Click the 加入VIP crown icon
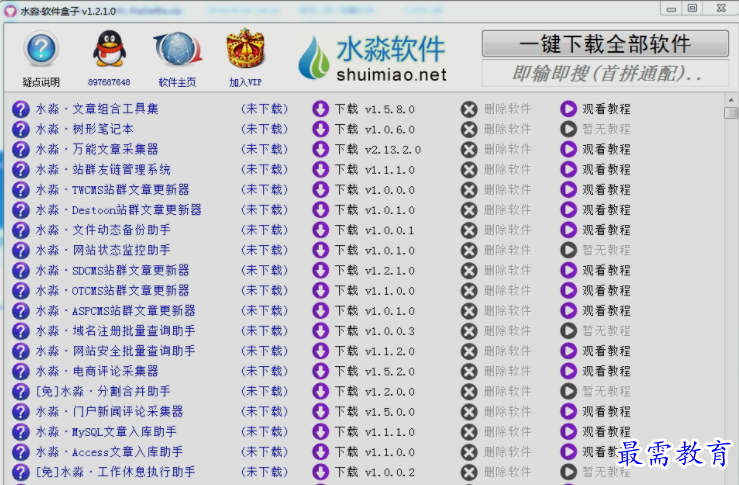739x485 pixels. [245, 49]
